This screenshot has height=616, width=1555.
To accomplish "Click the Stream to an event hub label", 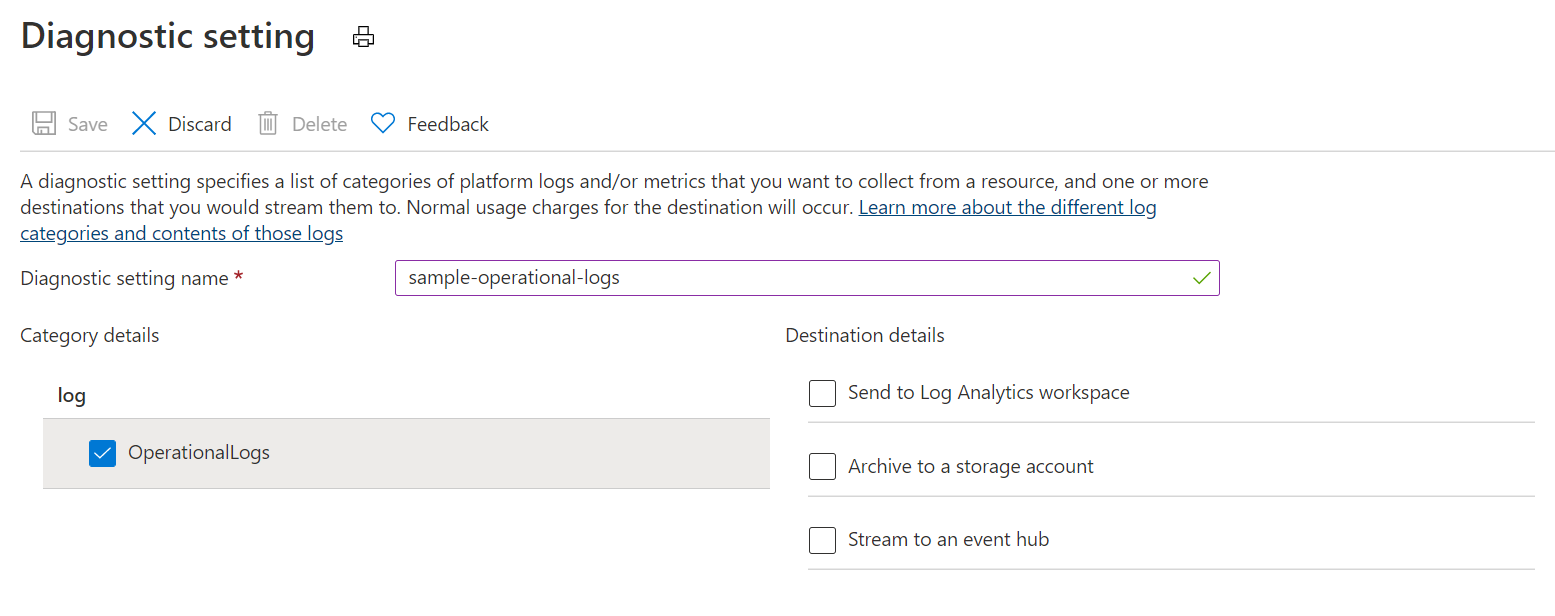I will (948, 540).
